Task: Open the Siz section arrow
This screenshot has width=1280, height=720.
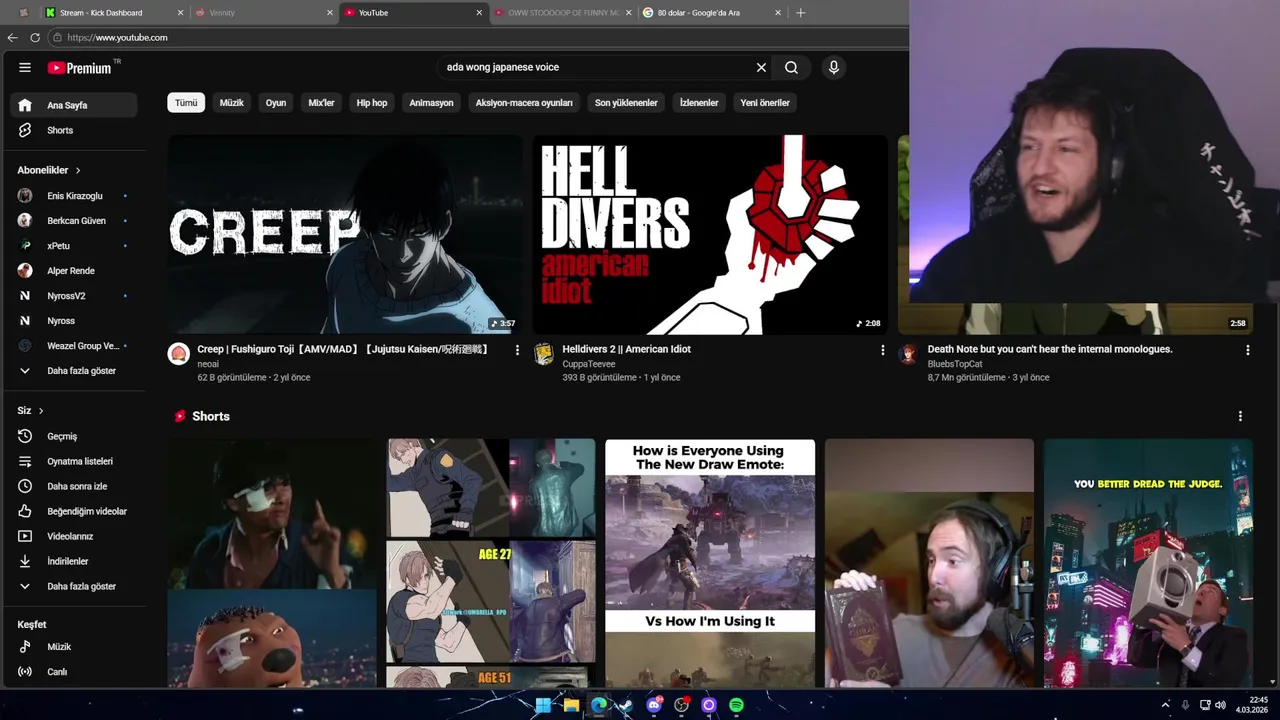Action: tap(41, 410)
